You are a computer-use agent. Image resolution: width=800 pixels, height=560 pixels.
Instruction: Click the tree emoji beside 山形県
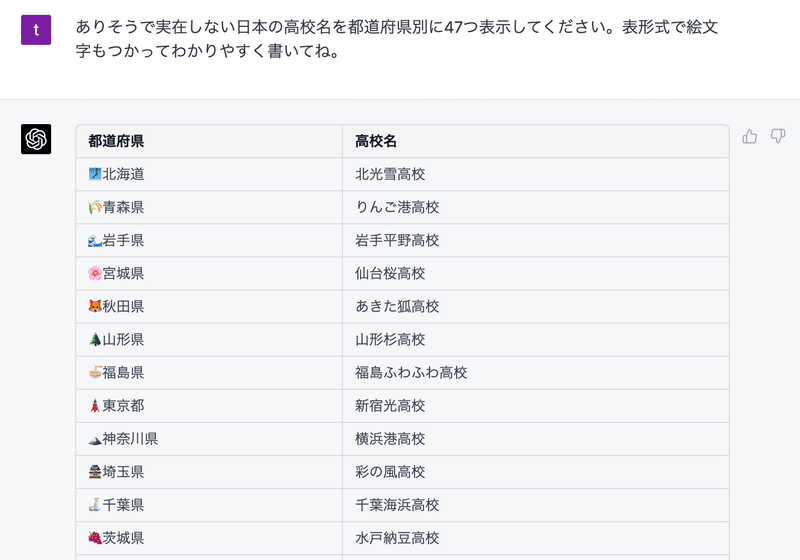coord(95,339)
